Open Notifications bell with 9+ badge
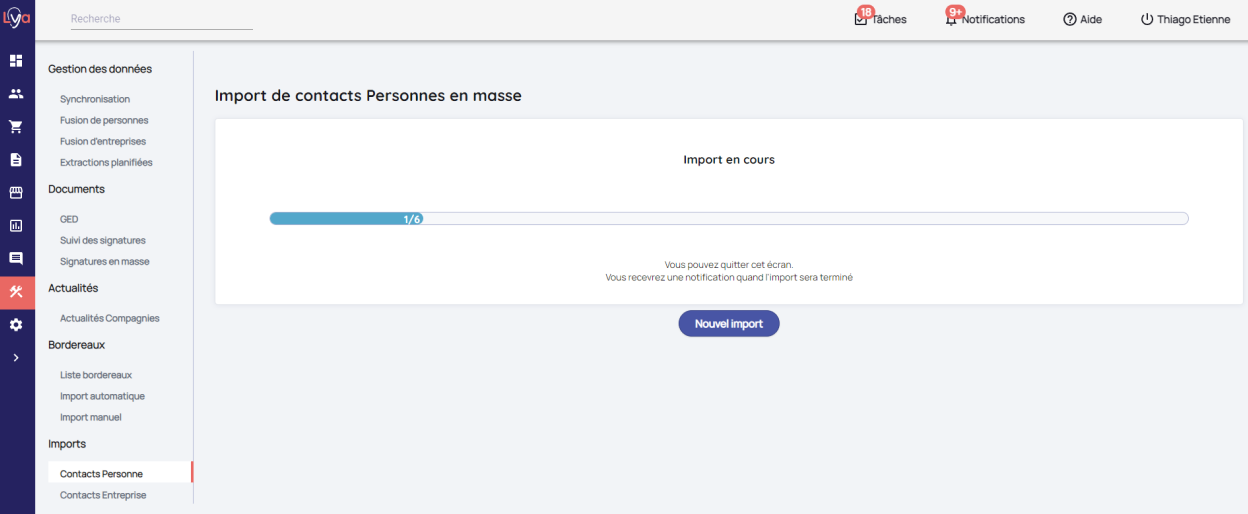The height and width of the screenshot is (514, 1248). tap(984, 19)
